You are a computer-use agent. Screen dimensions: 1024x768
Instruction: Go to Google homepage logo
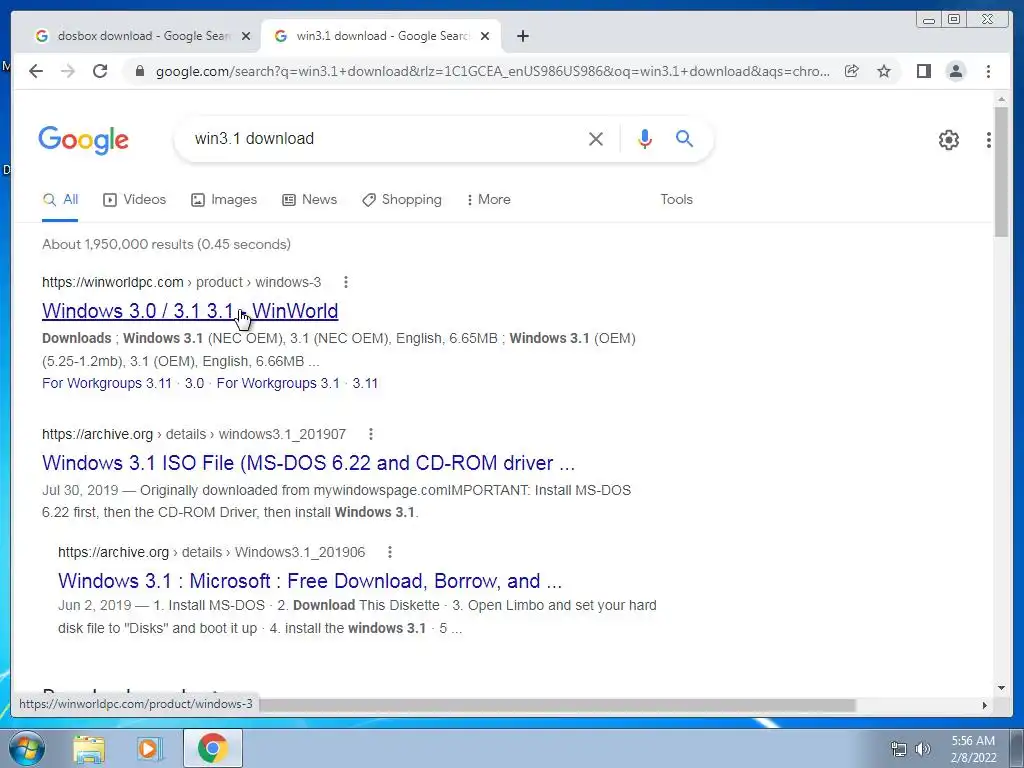pos(84,140)
